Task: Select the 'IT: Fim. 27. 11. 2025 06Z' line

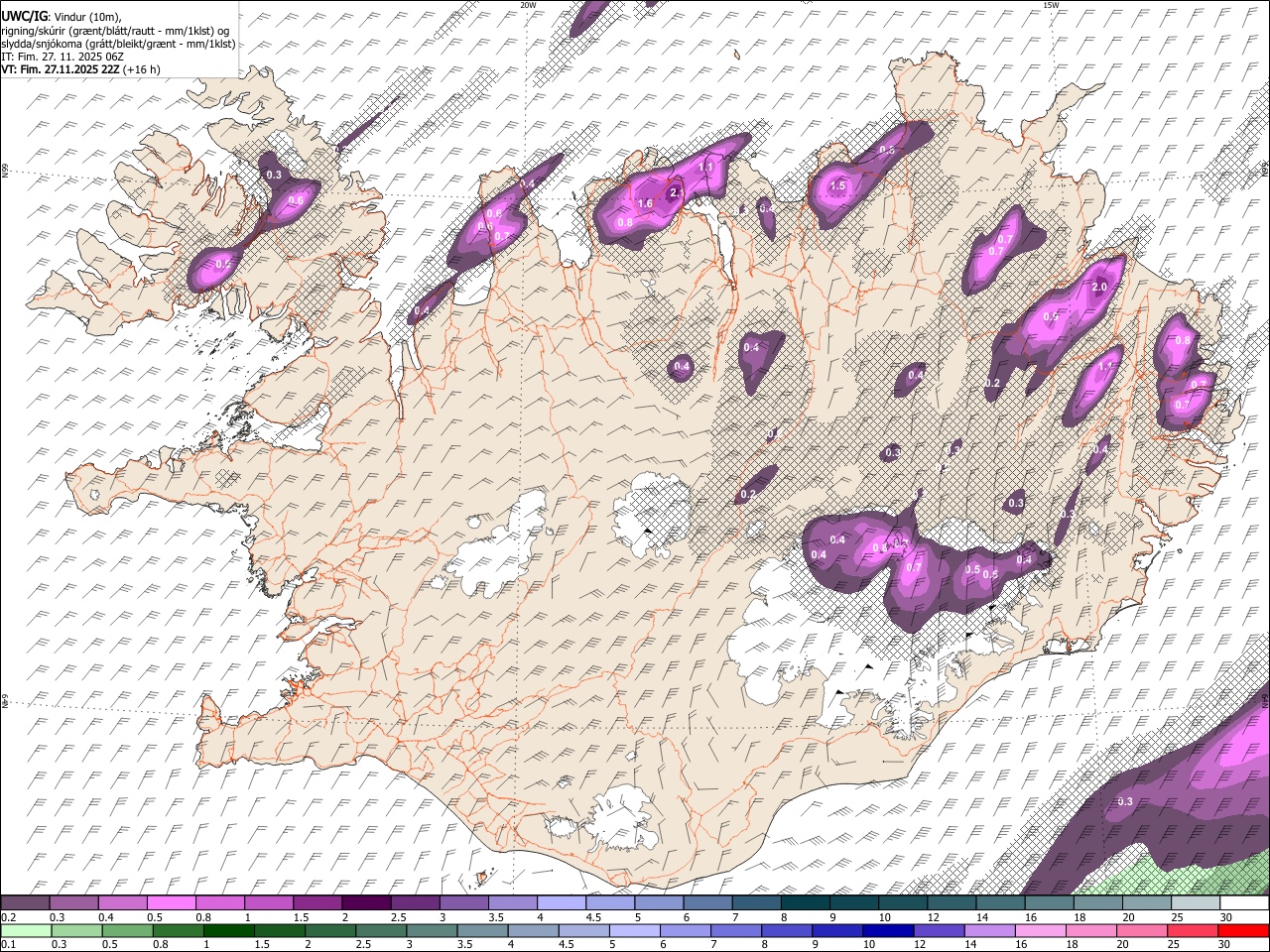Action: [x=63, y=57]
